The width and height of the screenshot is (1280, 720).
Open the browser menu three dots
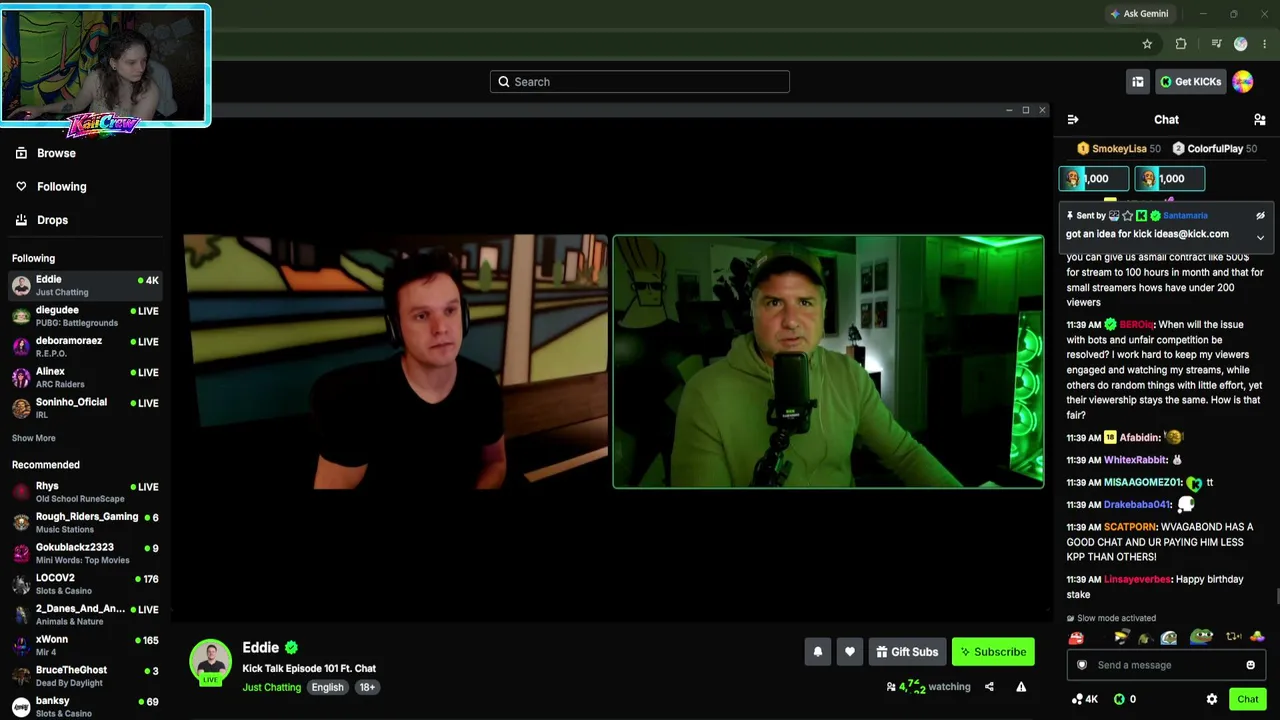(1265, 44)
